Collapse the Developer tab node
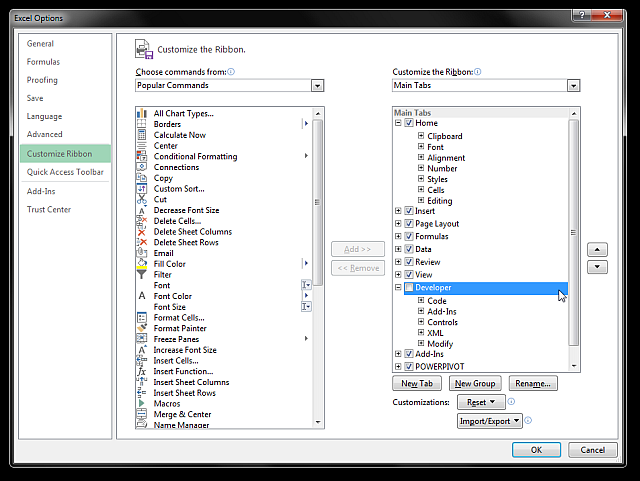This screenshot has height=481, width=640. tap(398, 287)
